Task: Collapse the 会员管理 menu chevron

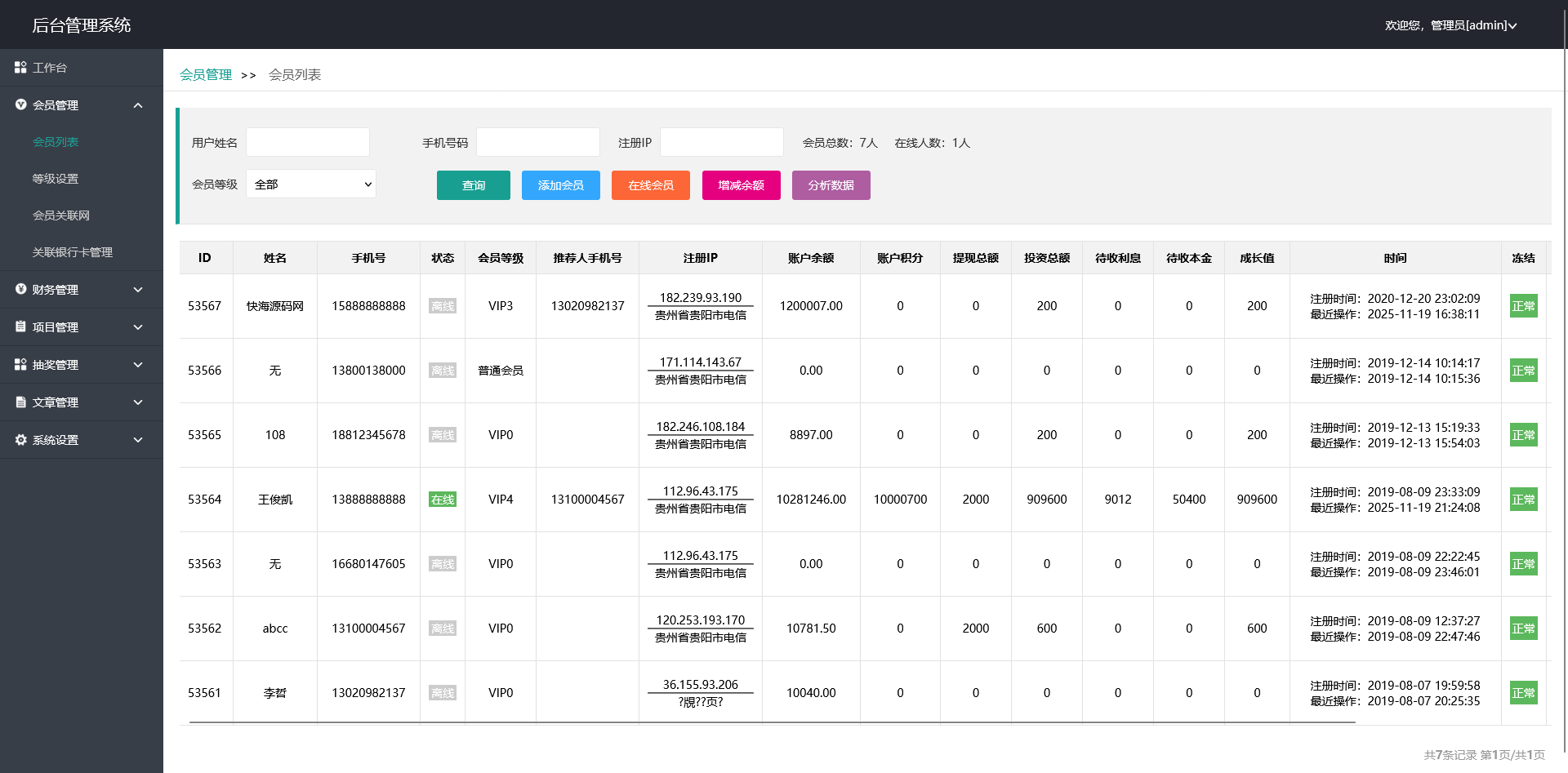Action: (x=138, y=105)
